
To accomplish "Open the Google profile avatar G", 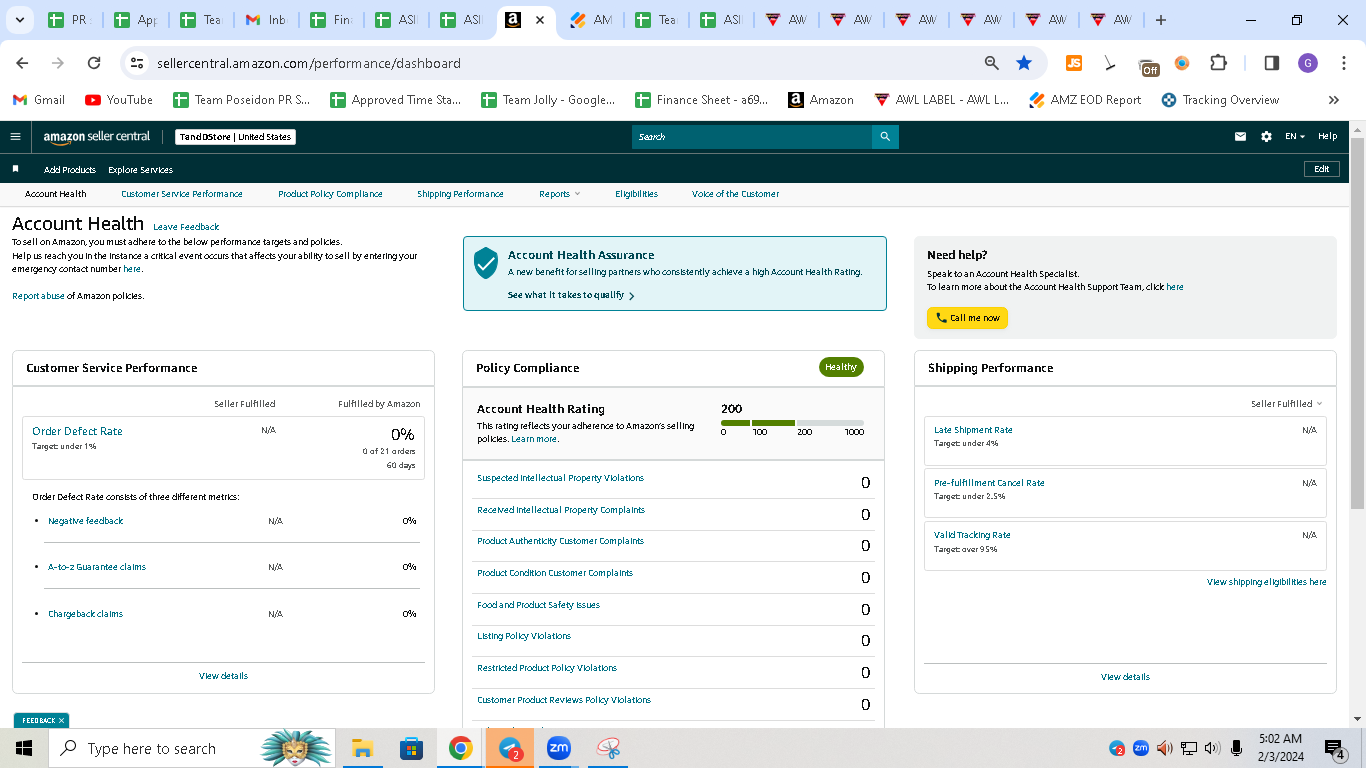I will [1308, 63].
